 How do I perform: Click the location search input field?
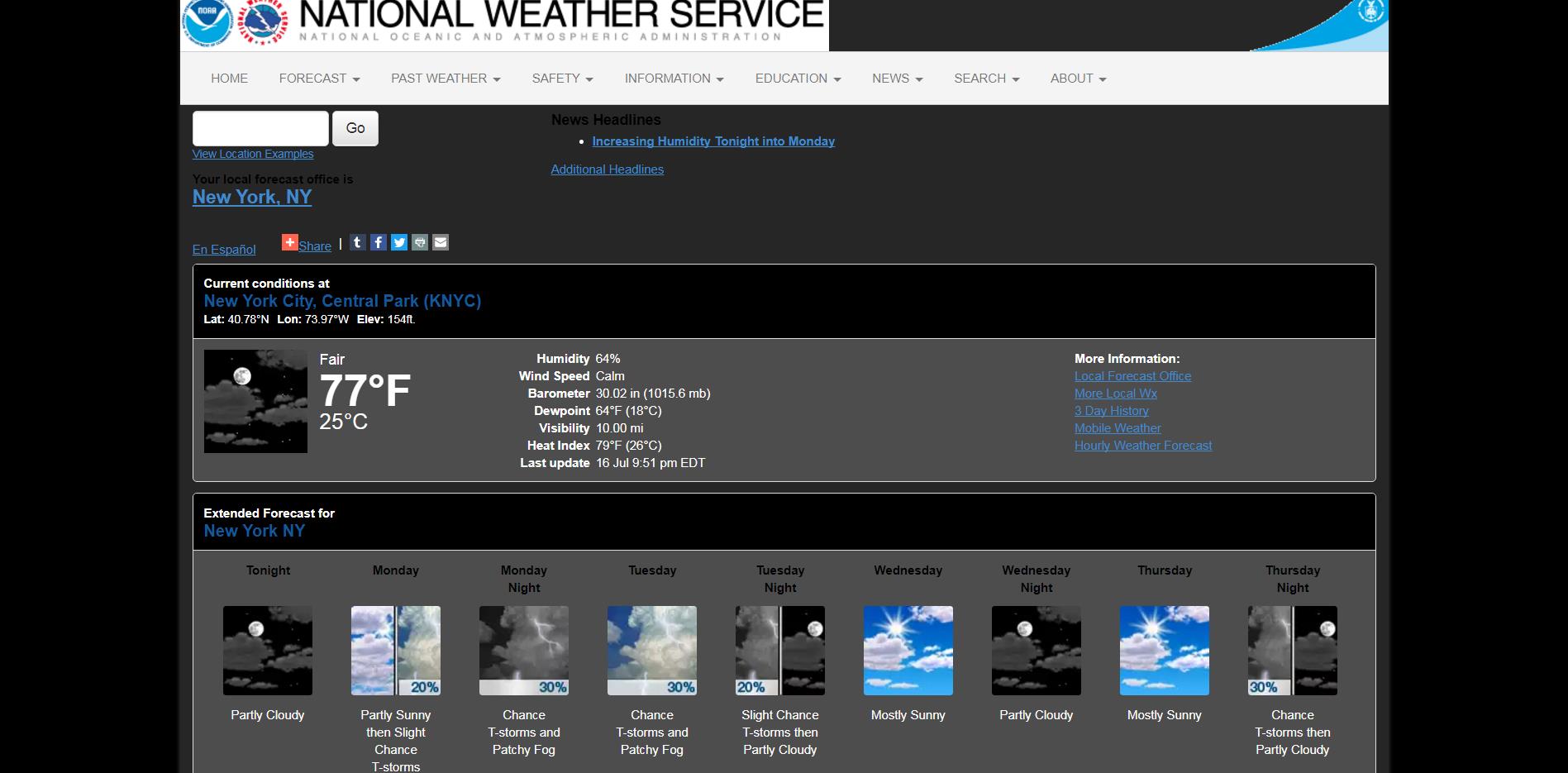(x=260, y=128)
